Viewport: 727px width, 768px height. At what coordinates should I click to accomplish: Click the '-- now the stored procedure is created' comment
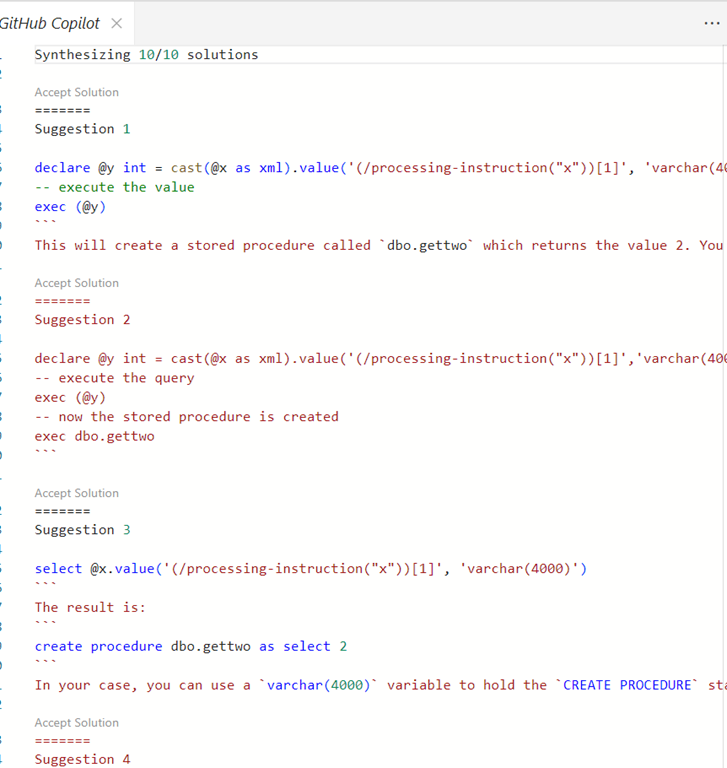[x=186, y=417]
